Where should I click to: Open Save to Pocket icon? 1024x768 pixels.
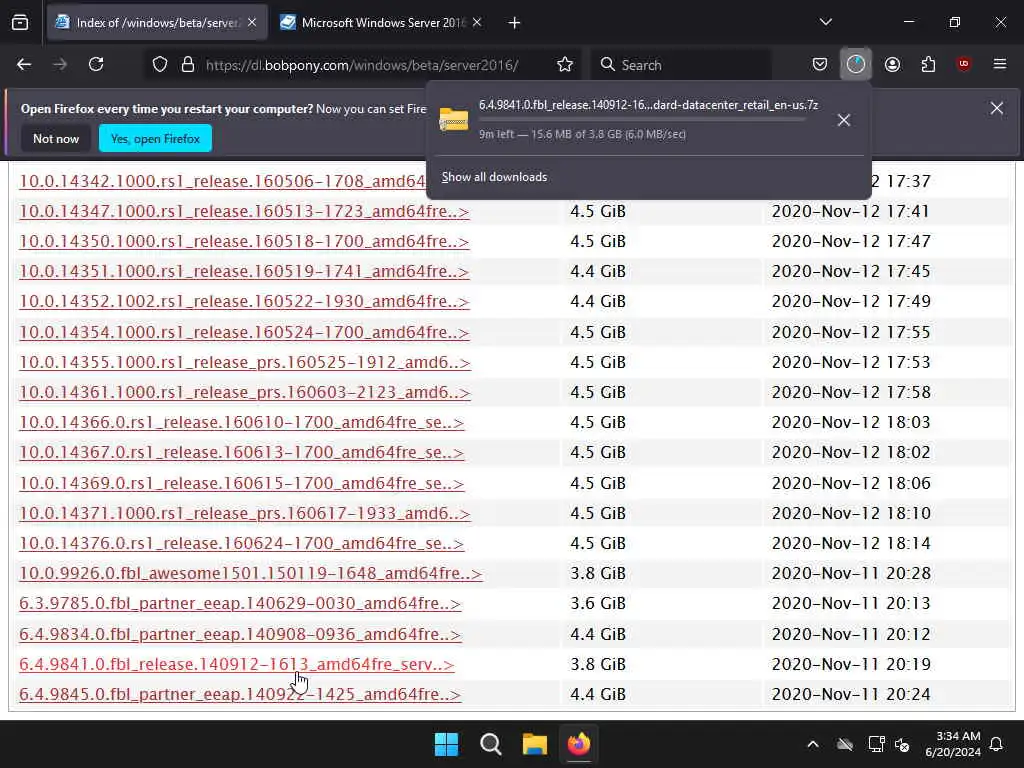click(820, 64)
